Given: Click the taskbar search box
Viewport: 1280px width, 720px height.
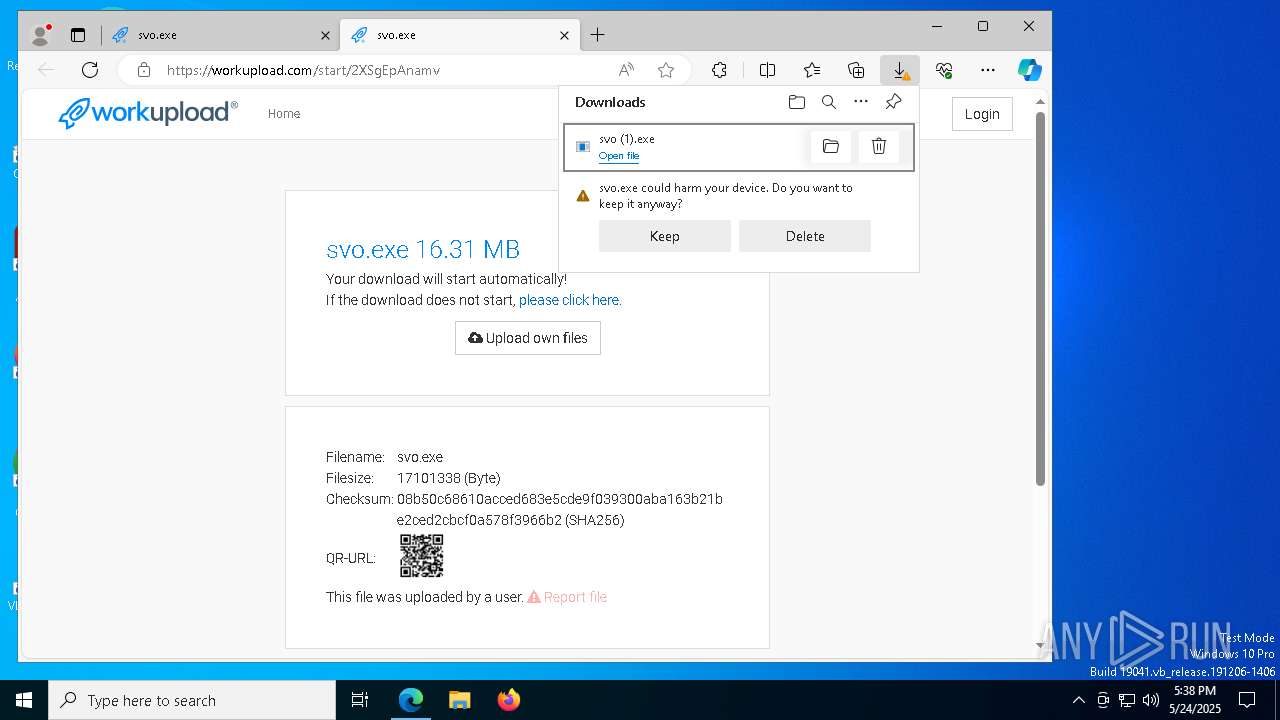Looking at the screenshot, I should point(192,700).
